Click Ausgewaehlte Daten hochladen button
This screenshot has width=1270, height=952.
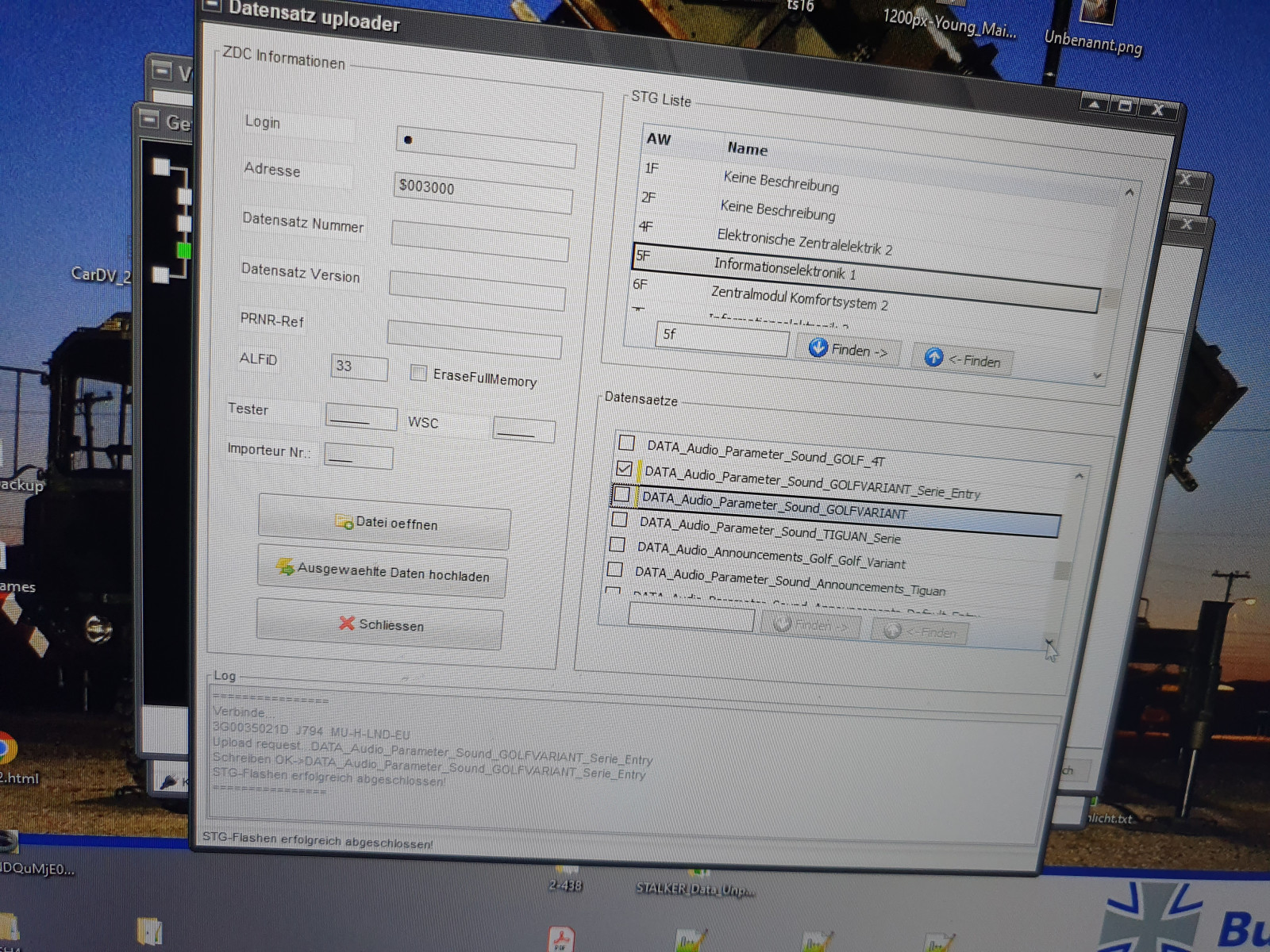[x=382, y=571]
